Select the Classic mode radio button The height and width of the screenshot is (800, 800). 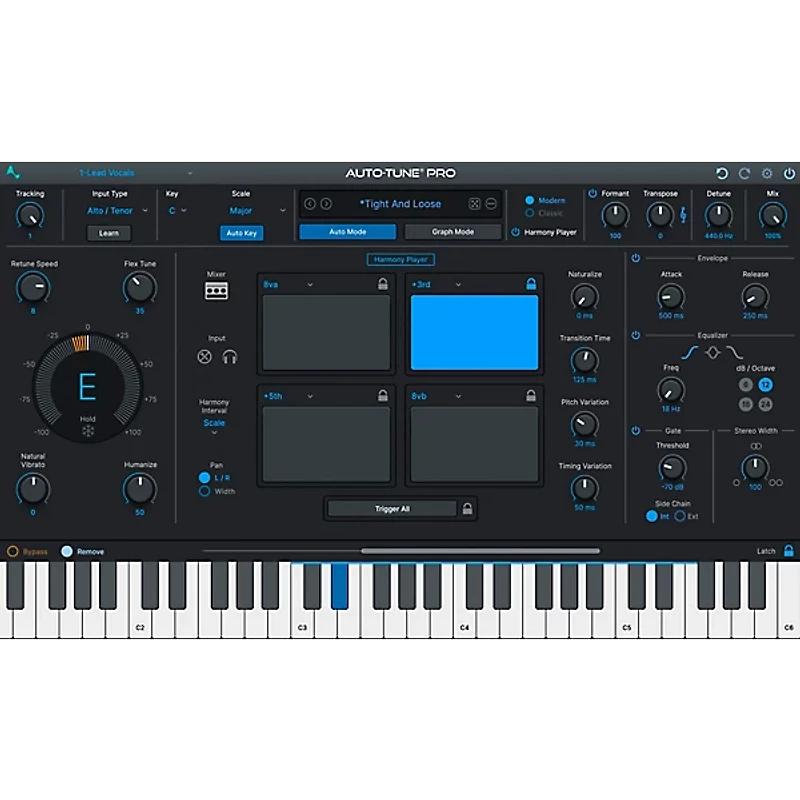tap(530, 213)
